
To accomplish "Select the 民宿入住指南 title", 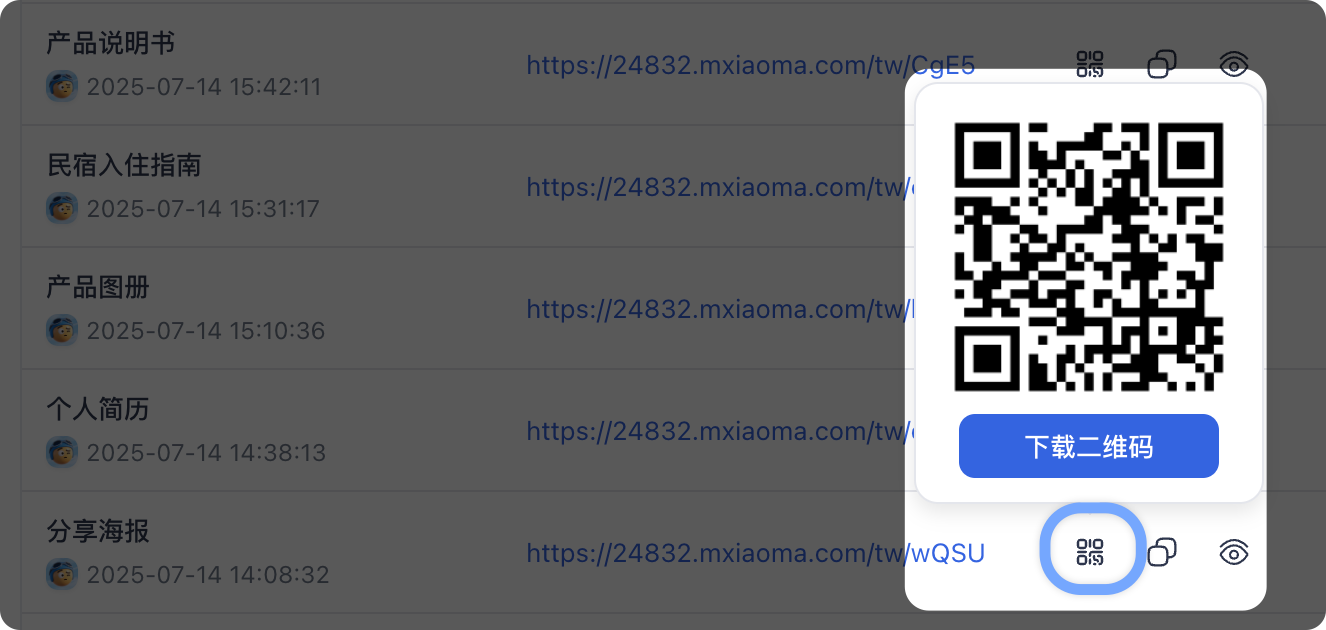I will pyautogui.click(x=124, y=165).
